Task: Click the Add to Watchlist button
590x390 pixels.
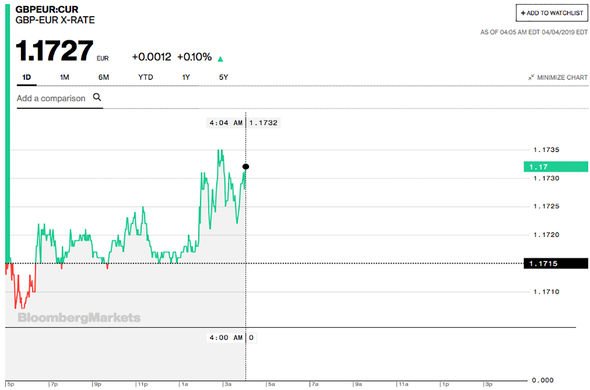Action: [552, 13]
